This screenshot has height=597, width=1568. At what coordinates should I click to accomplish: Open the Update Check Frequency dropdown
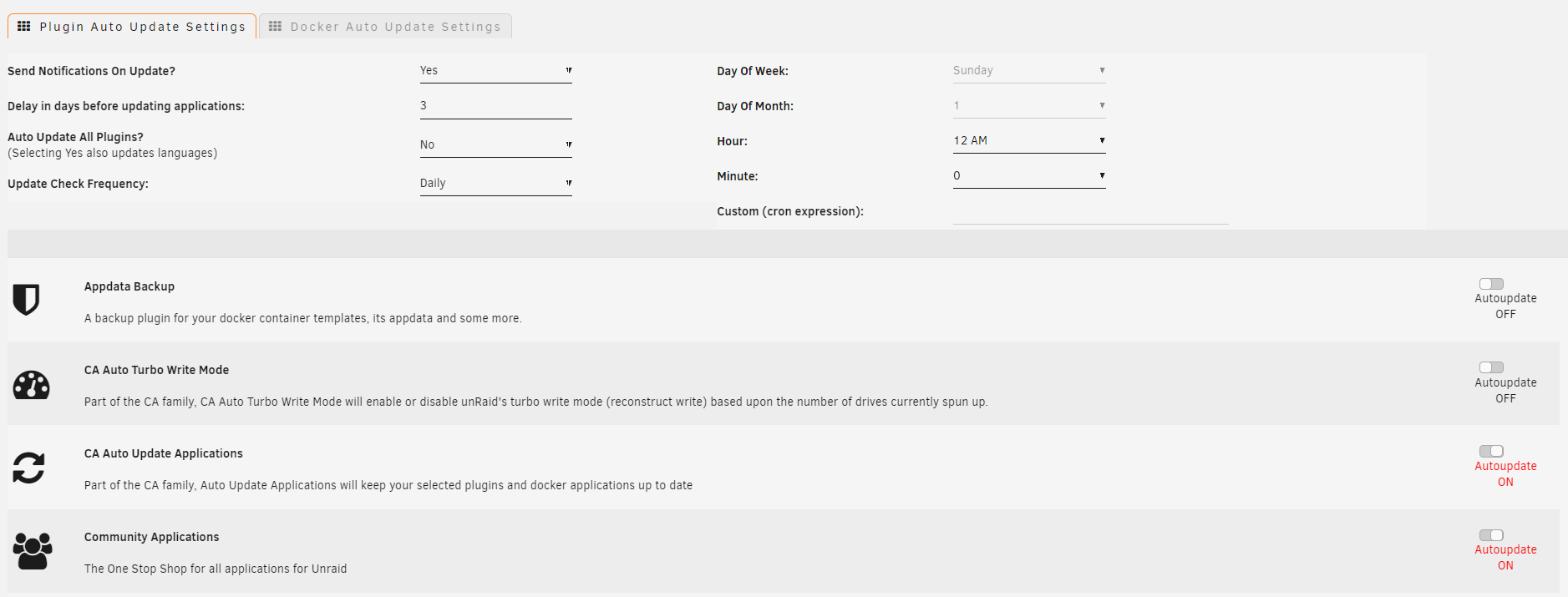[495, 184]
